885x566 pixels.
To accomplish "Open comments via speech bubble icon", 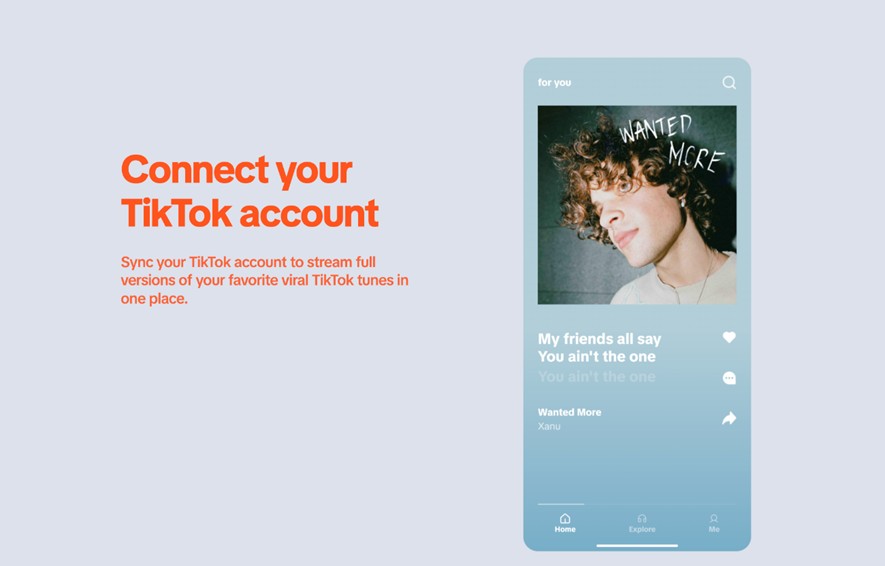I will coord(729,378).
